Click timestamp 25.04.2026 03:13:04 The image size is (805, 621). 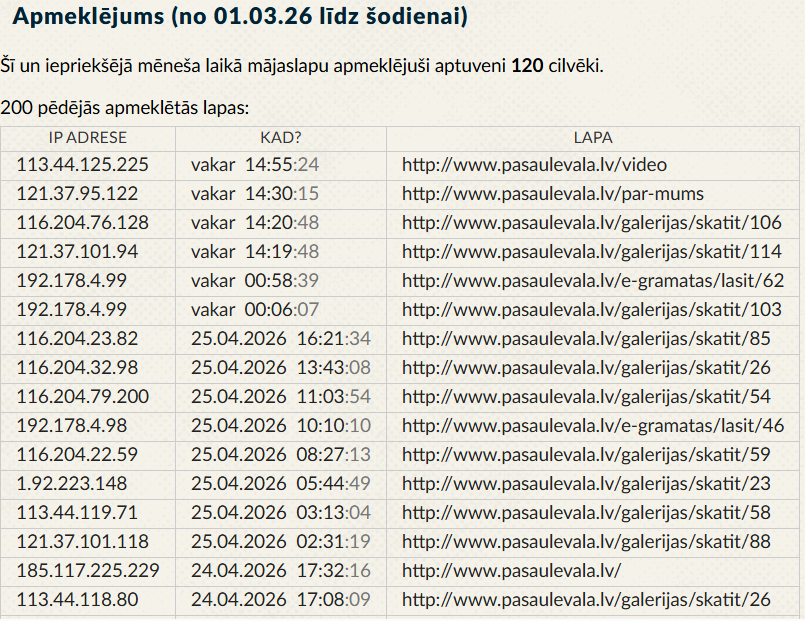[x=281, y=513]
